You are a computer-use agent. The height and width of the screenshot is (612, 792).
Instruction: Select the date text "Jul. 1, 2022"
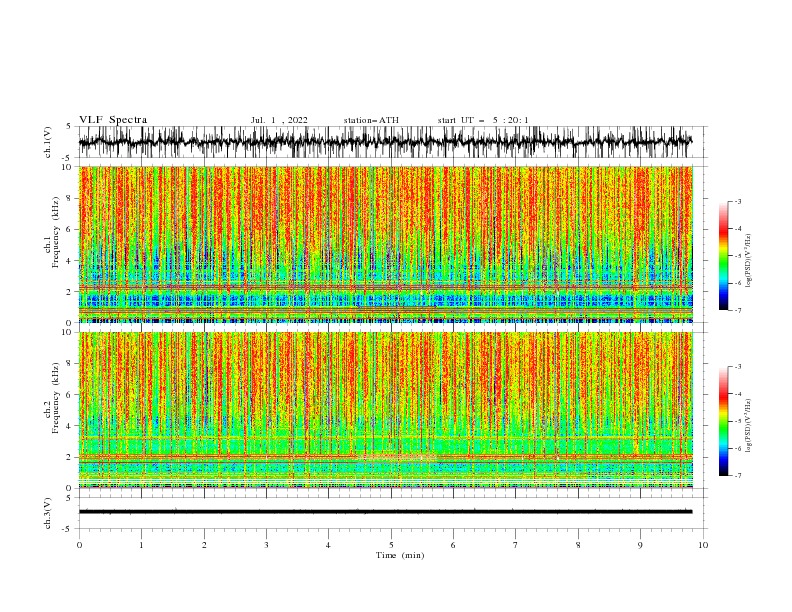click(x=279, y=120)
